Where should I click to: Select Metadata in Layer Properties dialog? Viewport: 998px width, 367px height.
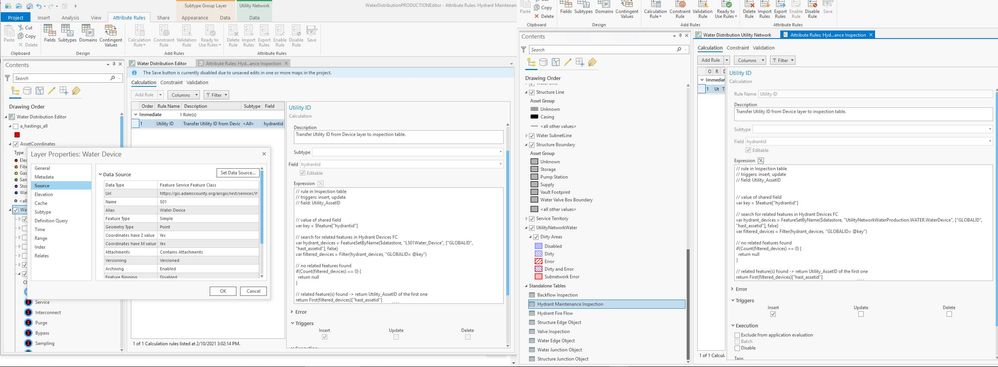(x=45, y=177)
